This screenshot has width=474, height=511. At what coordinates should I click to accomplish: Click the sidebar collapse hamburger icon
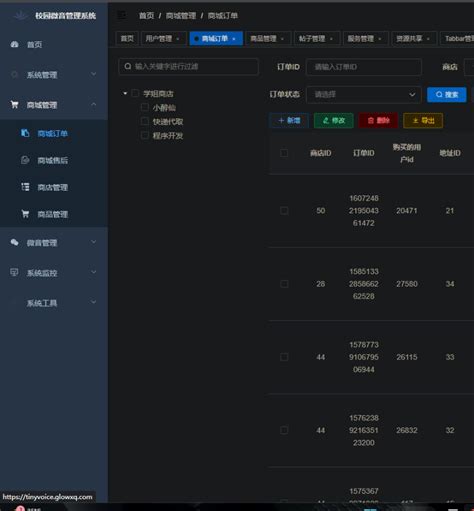tap(122, 15)
